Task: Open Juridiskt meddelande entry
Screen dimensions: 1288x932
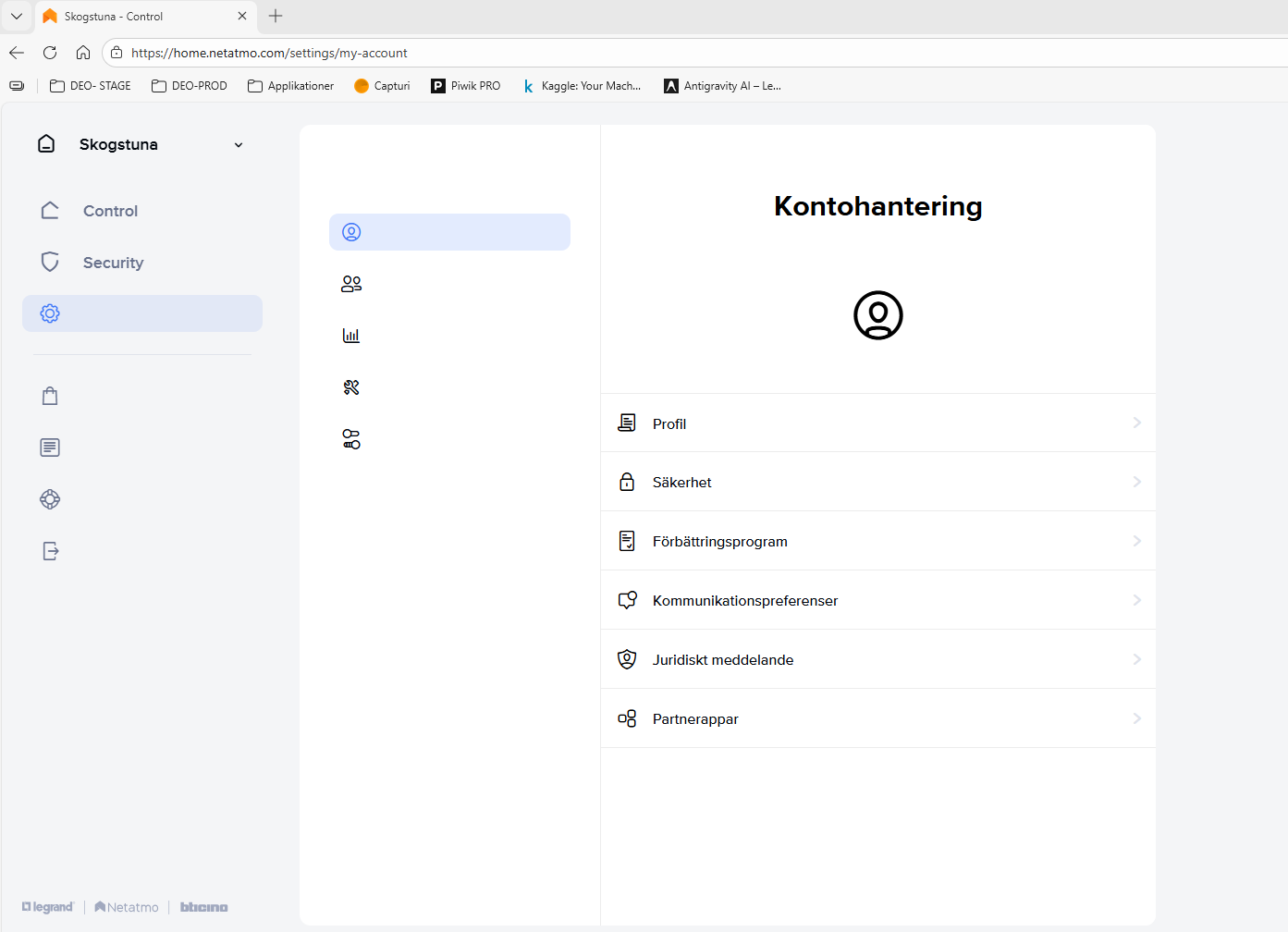Action: click(722, 660)
